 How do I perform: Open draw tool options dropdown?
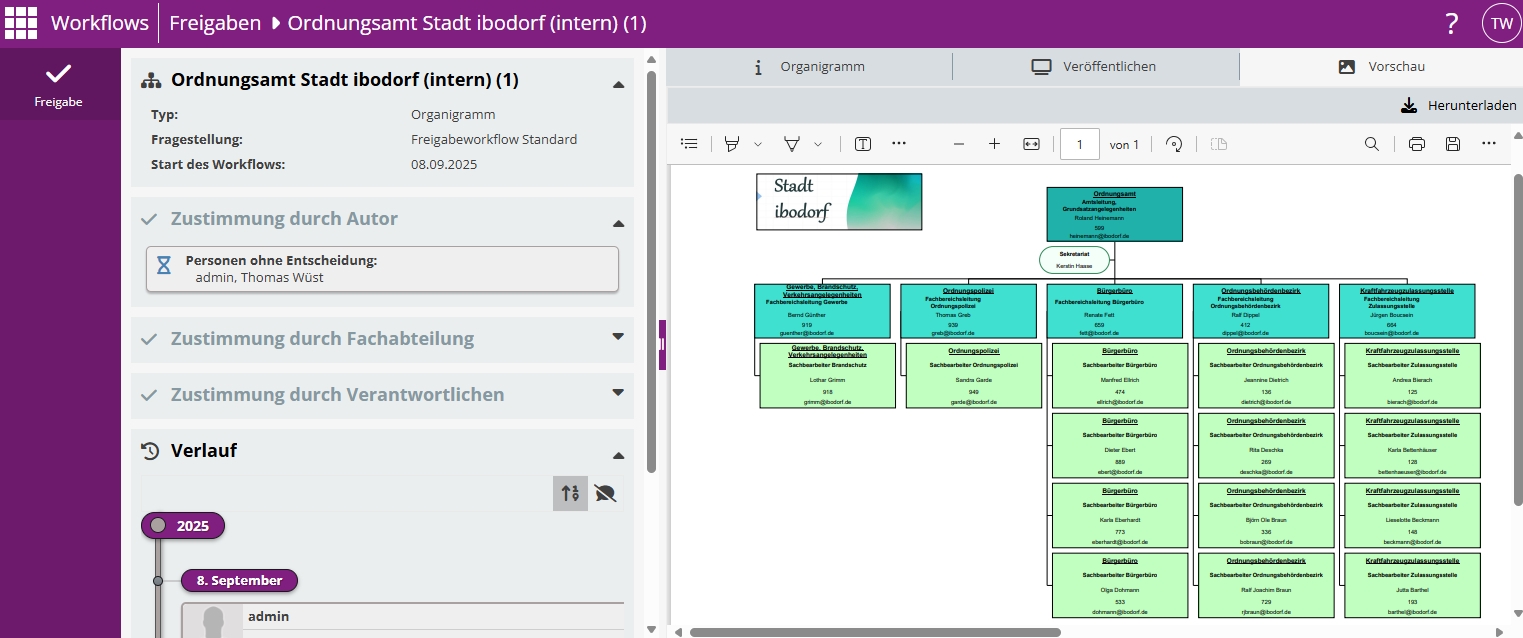pyautogui.click(x=818, y=144)
